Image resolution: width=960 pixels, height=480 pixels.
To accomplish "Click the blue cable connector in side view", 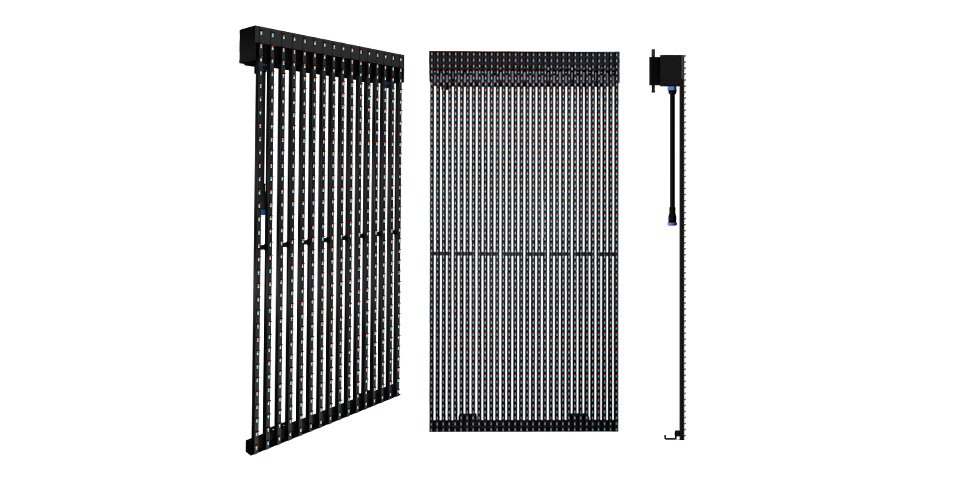I will click(667, 218).
